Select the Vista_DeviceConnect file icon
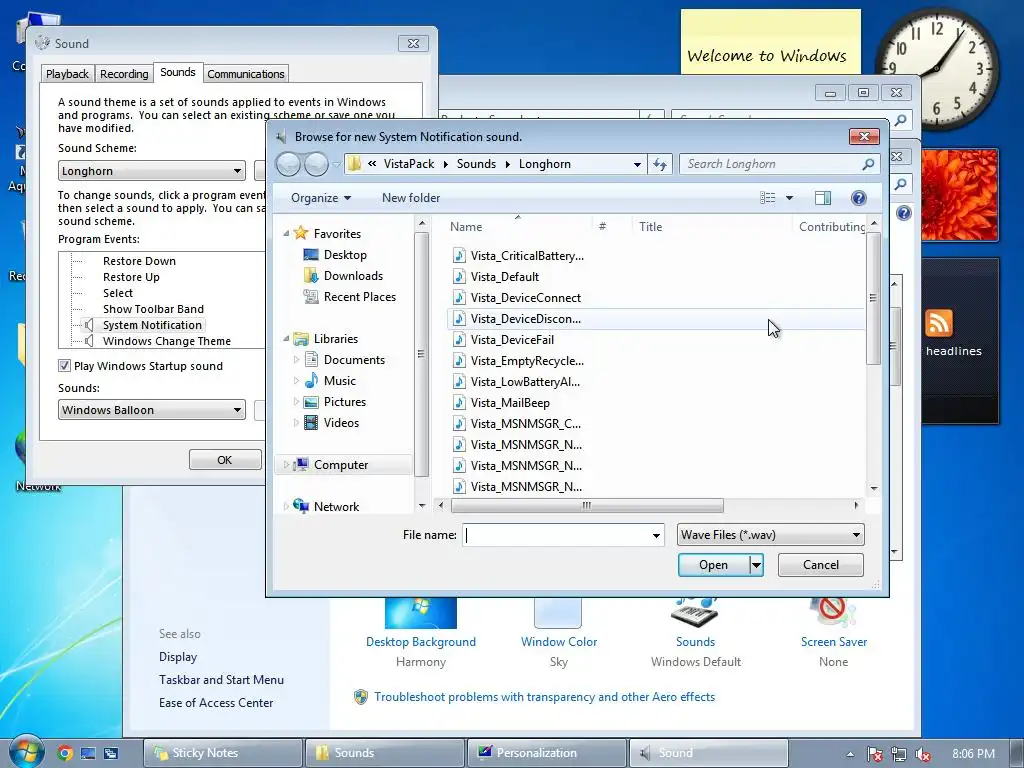The width and height of the screenshot is (1024, 768). 459,298
